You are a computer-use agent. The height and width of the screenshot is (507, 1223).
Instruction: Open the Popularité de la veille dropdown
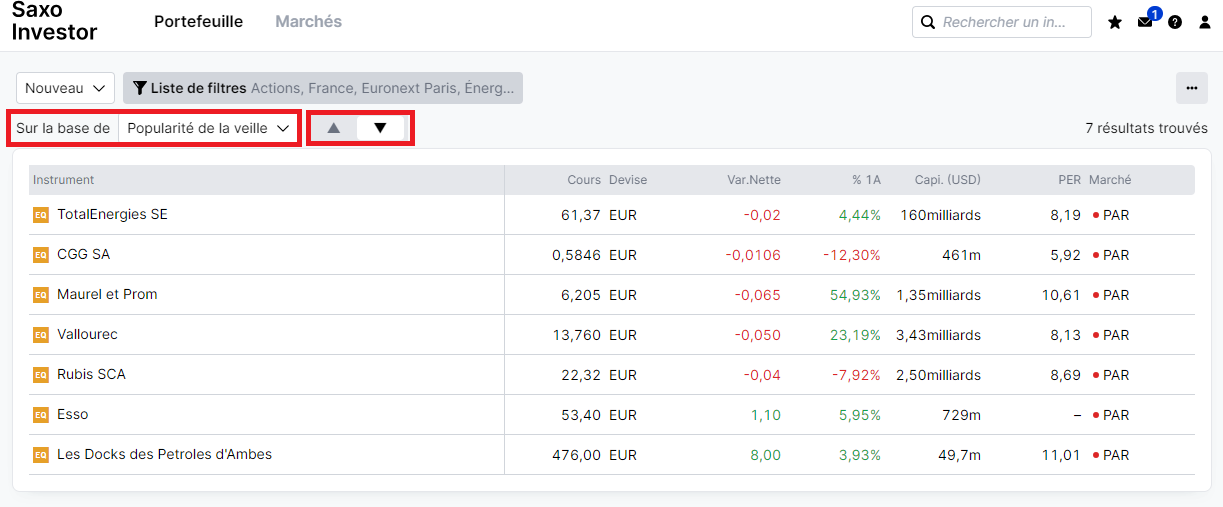click(x=208, y=128)
